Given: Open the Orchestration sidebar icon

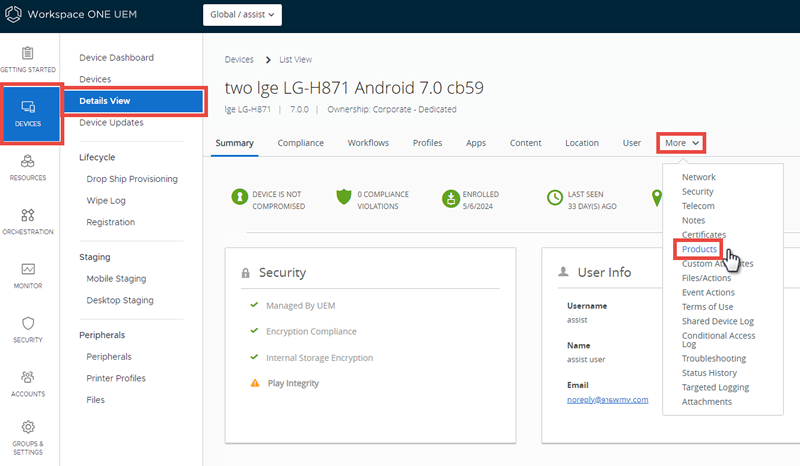Looking at the screenshot, I should click(x=28, y=215).
